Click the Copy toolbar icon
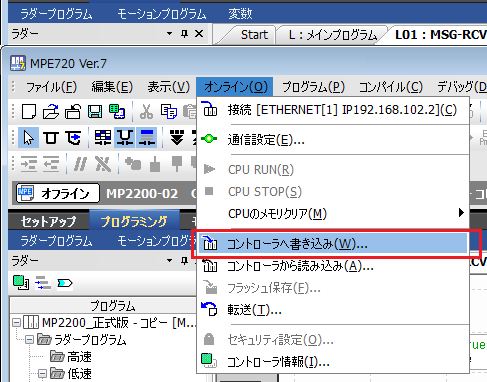This screenshot has width=487, height=382. pos(169,111)
